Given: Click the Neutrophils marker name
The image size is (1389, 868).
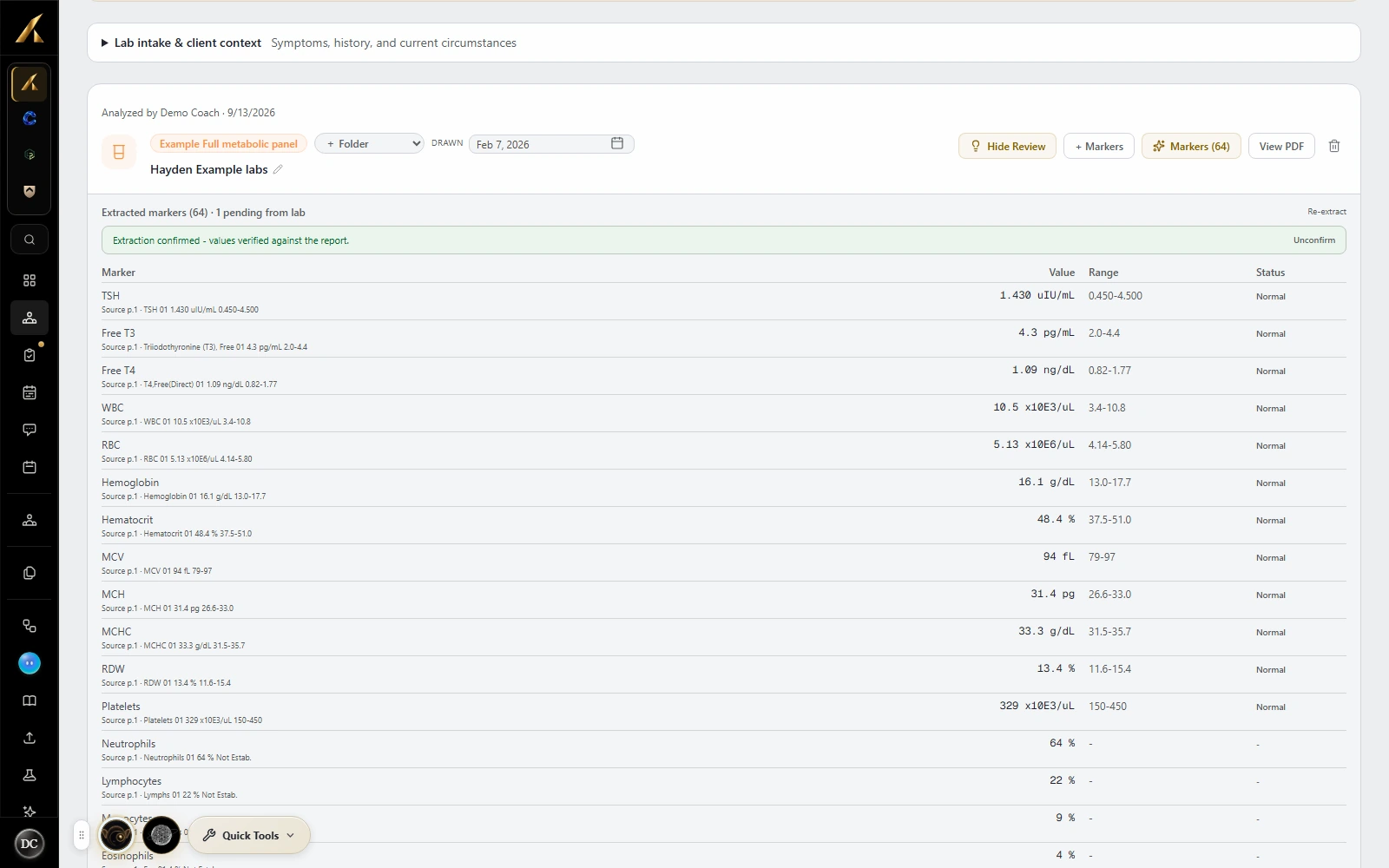Looking at the screenshot, I should (128, 744).
